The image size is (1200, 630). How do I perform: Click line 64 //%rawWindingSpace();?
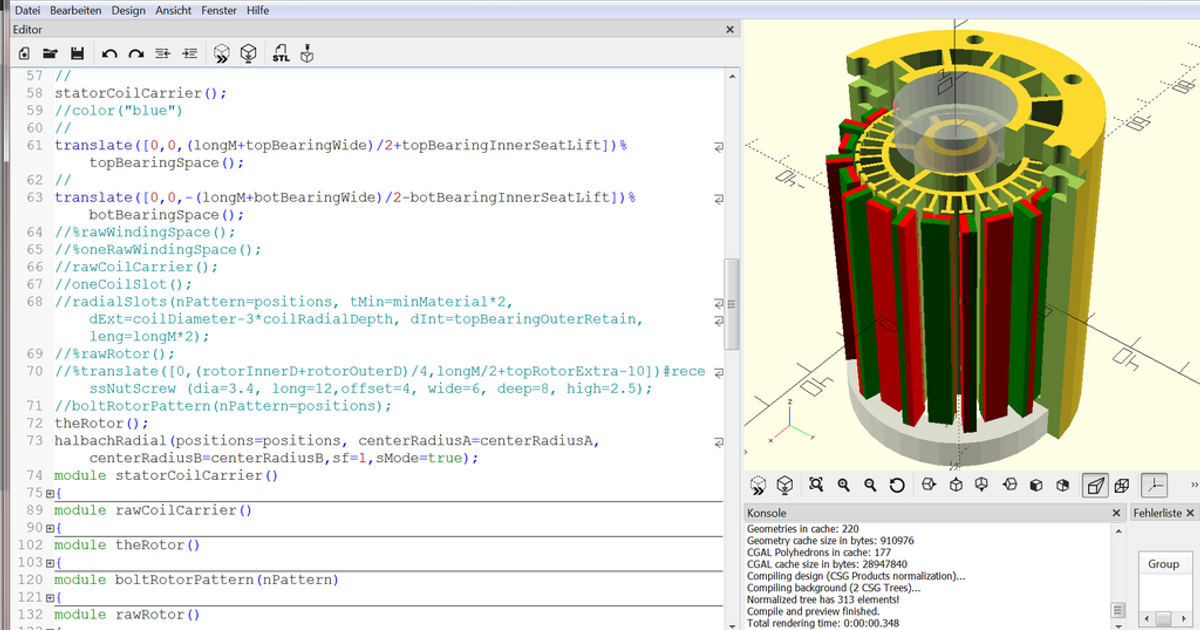pyautogui.click(x=146, y=232)
